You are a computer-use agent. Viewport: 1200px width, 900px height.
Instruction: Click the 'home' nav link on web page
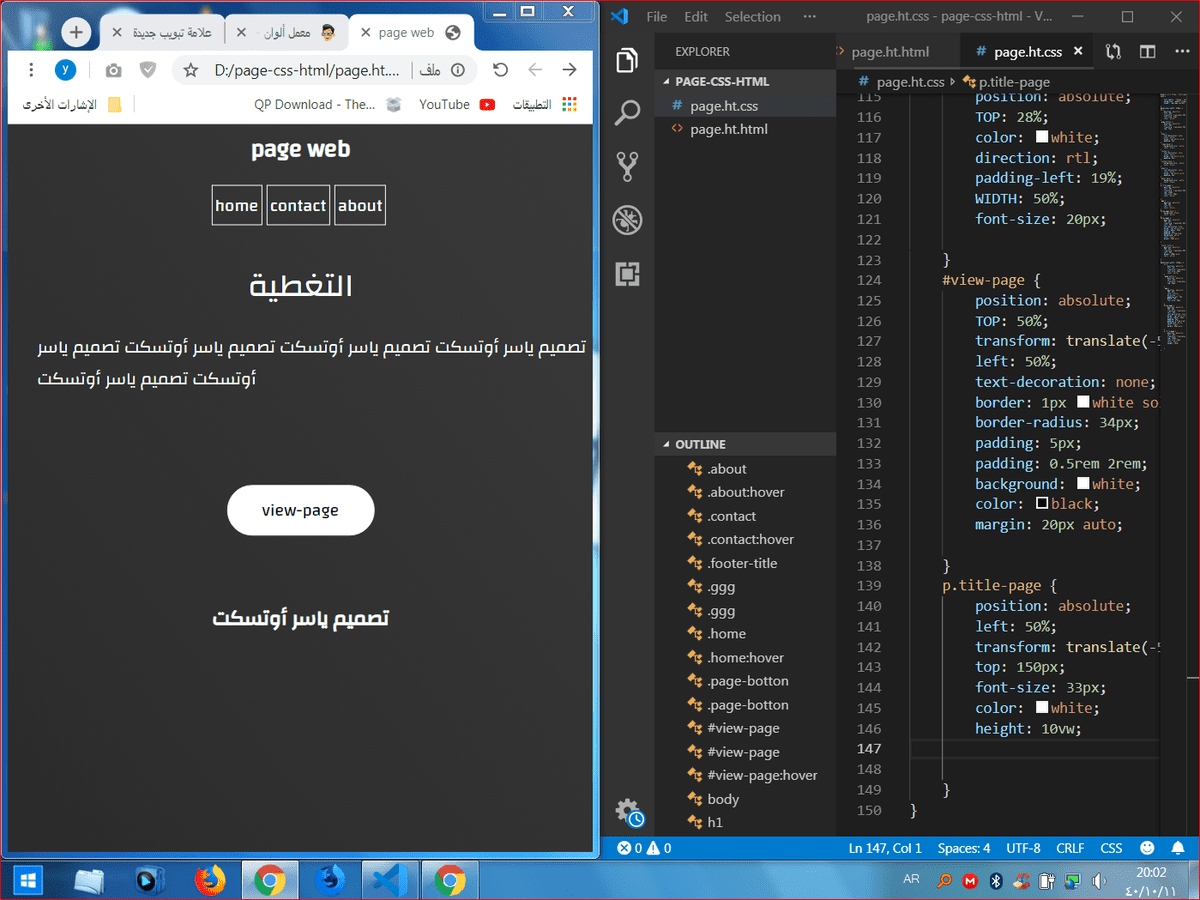point(237,205)
